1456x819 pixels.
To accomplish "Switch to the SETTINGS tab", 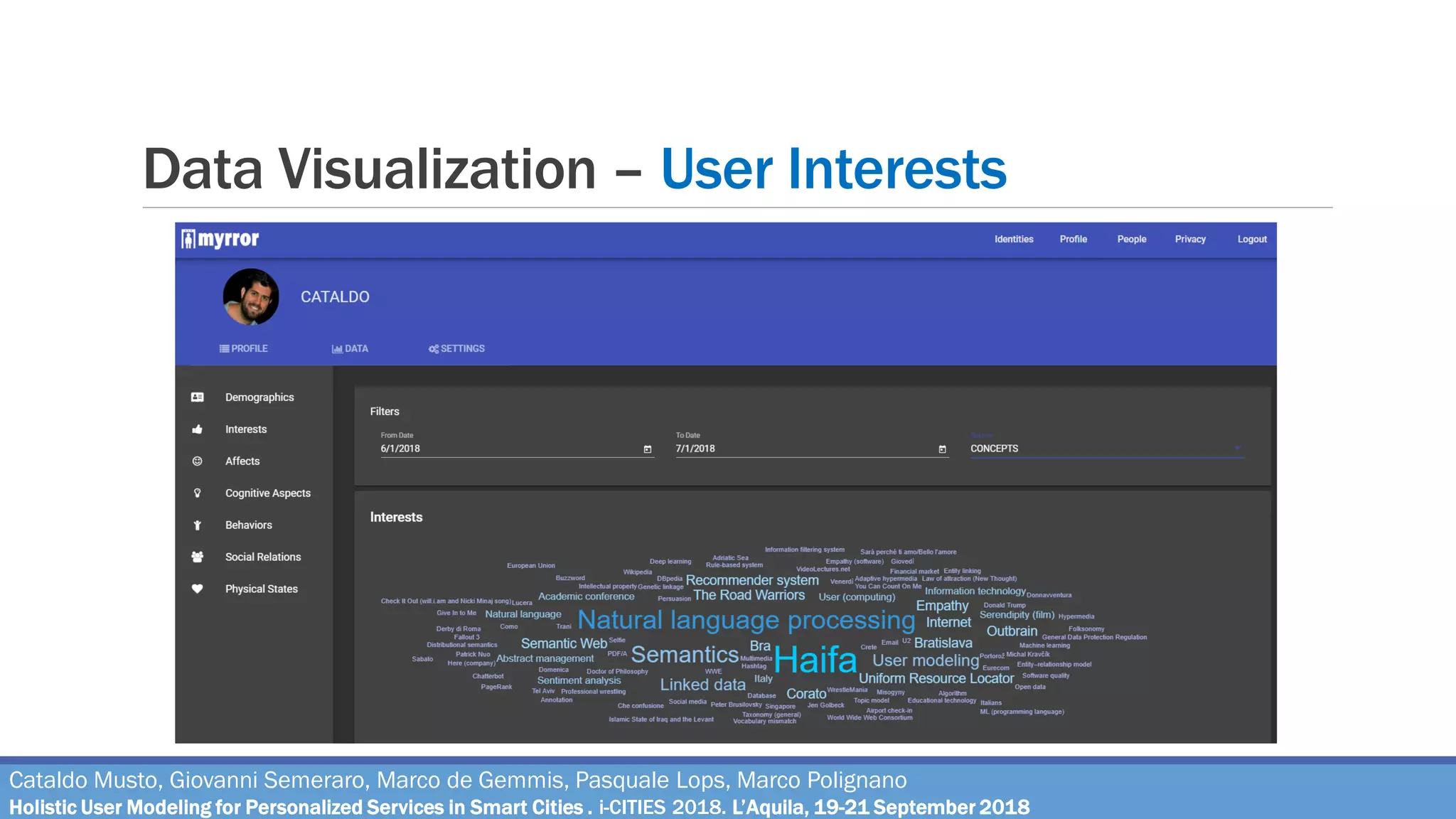I will point(456,348).
